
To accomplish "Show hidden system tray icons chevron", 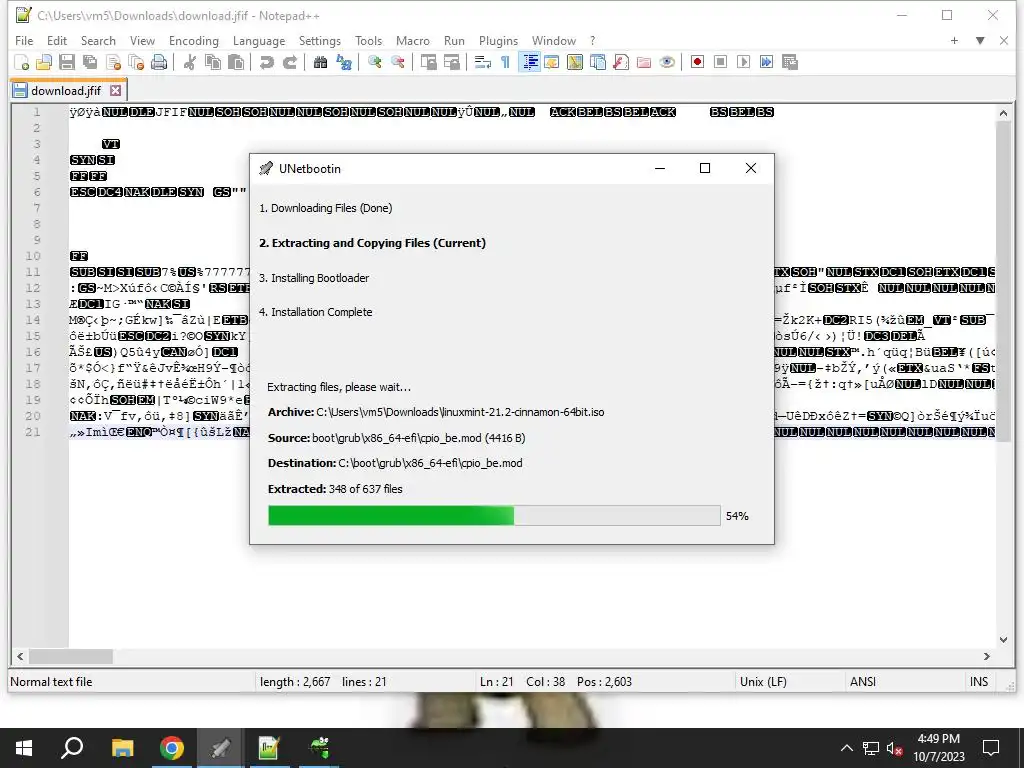I will (846, 748).
